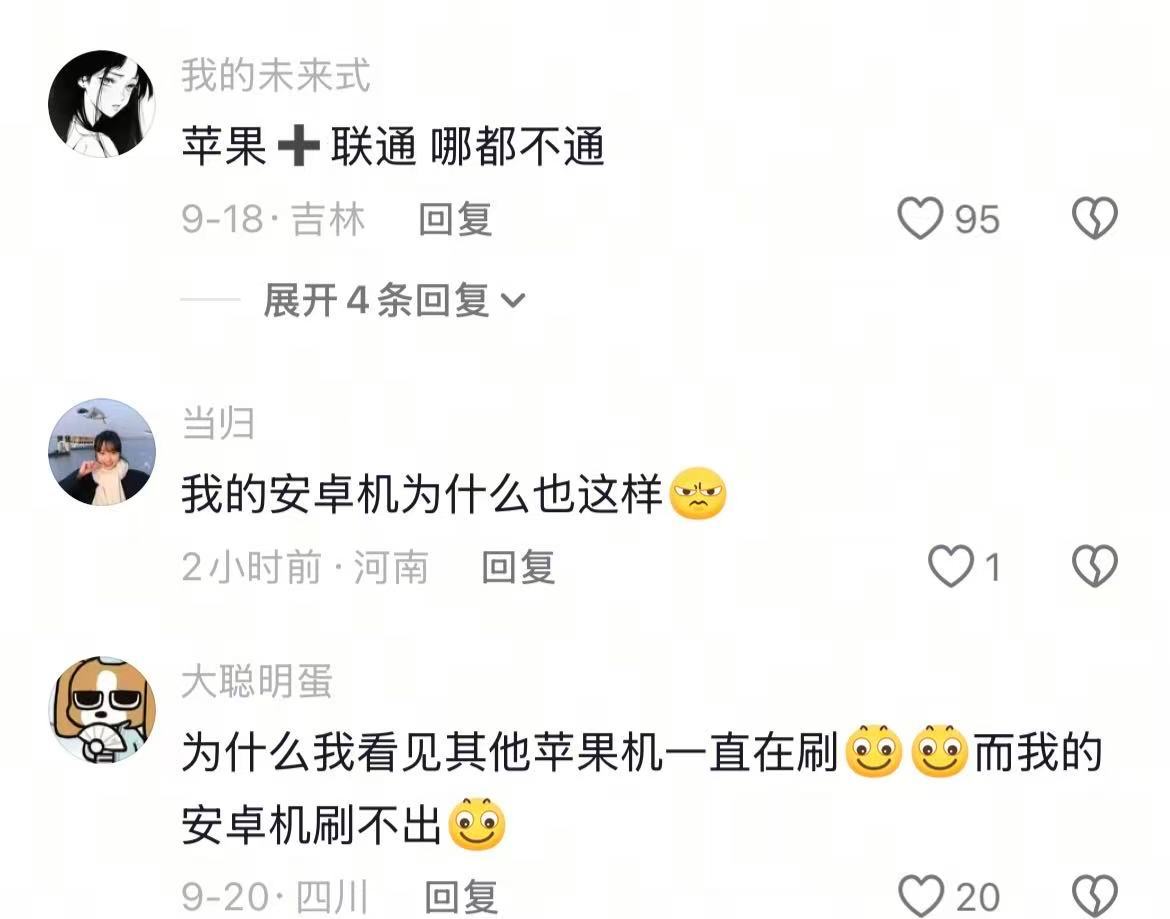Screen dimensions: 1170x919
Task: Open 大聪明蛋 dog avatar
Action: coord(102,709)
